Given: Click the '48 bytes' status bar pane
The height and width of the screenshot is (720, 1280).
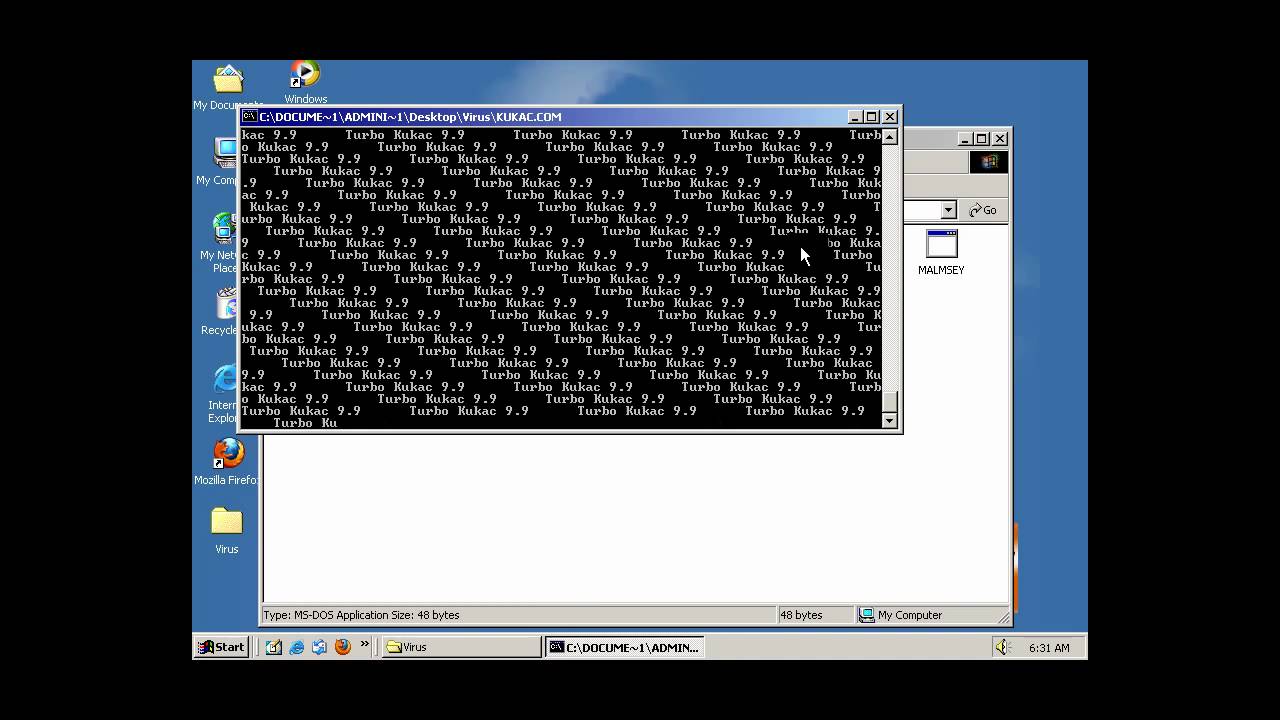Looking at the screenshot, I should [815, 615].
